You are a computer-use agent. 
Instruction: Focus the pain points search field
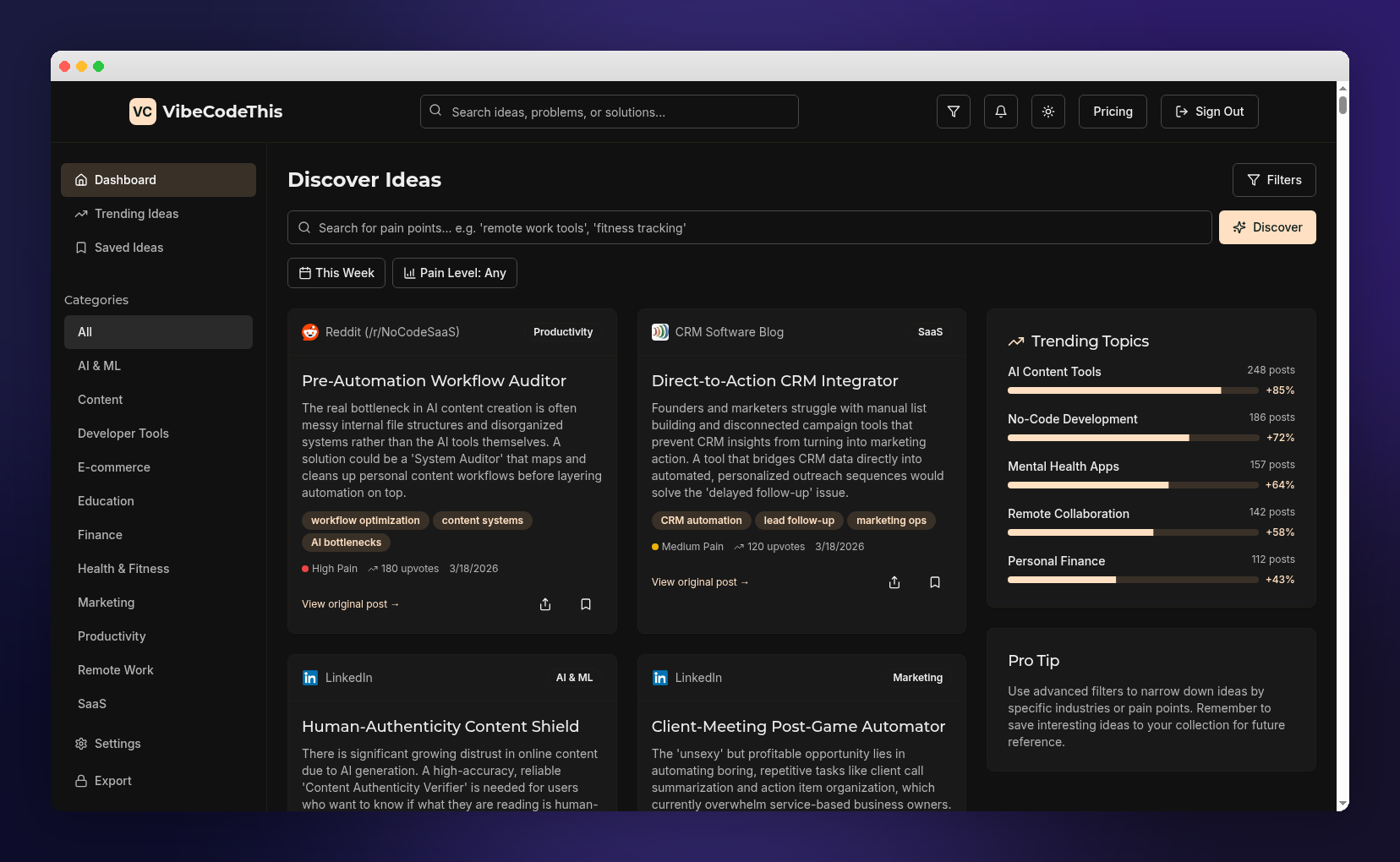[750, 227]
